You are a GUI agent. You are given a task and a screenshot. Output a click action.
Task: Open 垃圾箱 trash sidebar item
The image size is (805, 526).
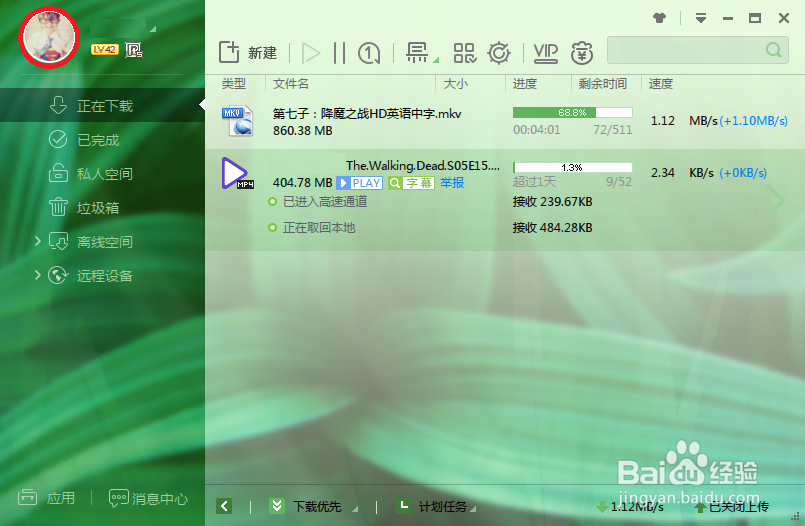pyautogui.click(x=102, y=207)
